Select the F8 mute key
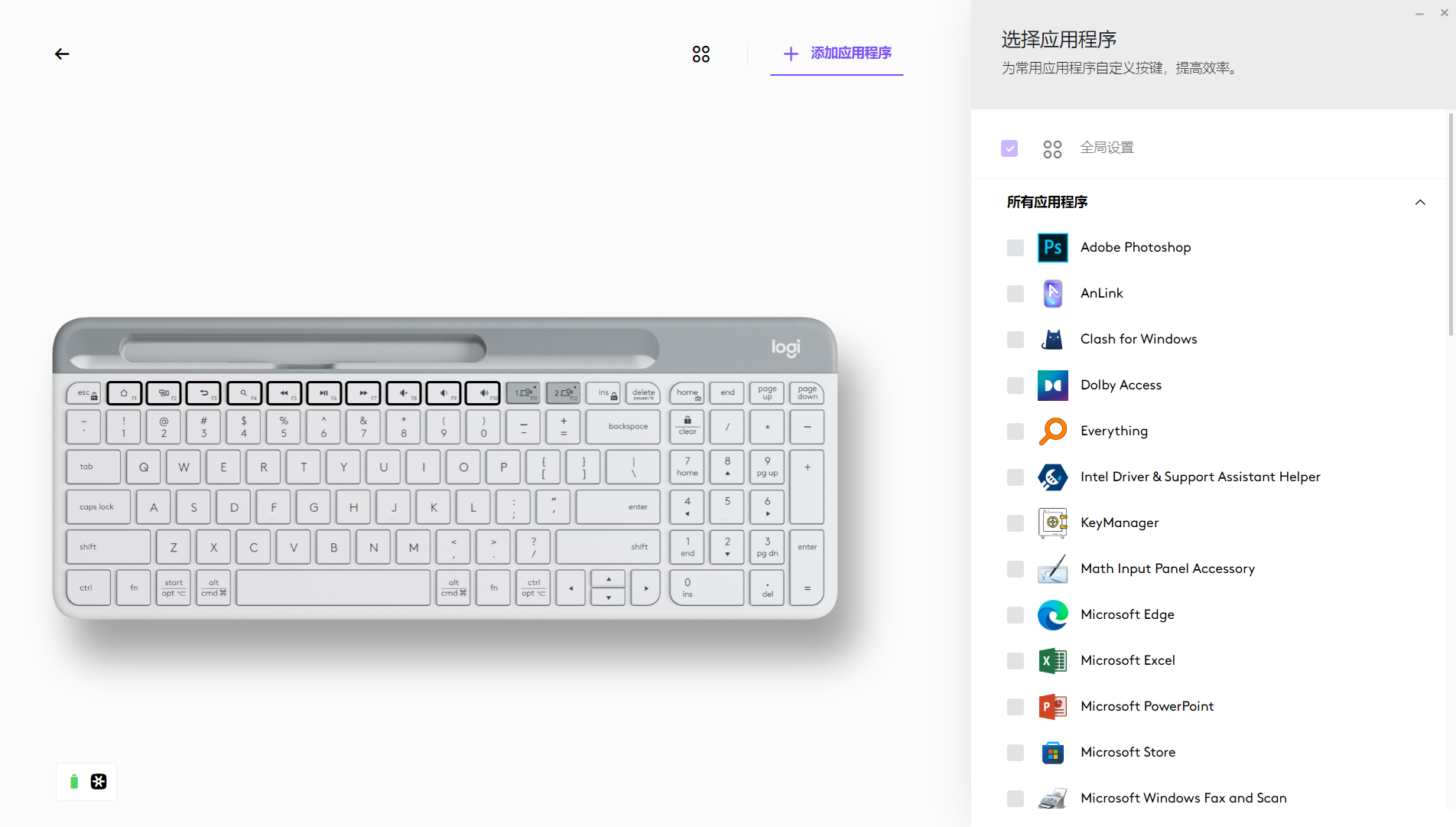The image size is (1456, 827). click(404, 393)
